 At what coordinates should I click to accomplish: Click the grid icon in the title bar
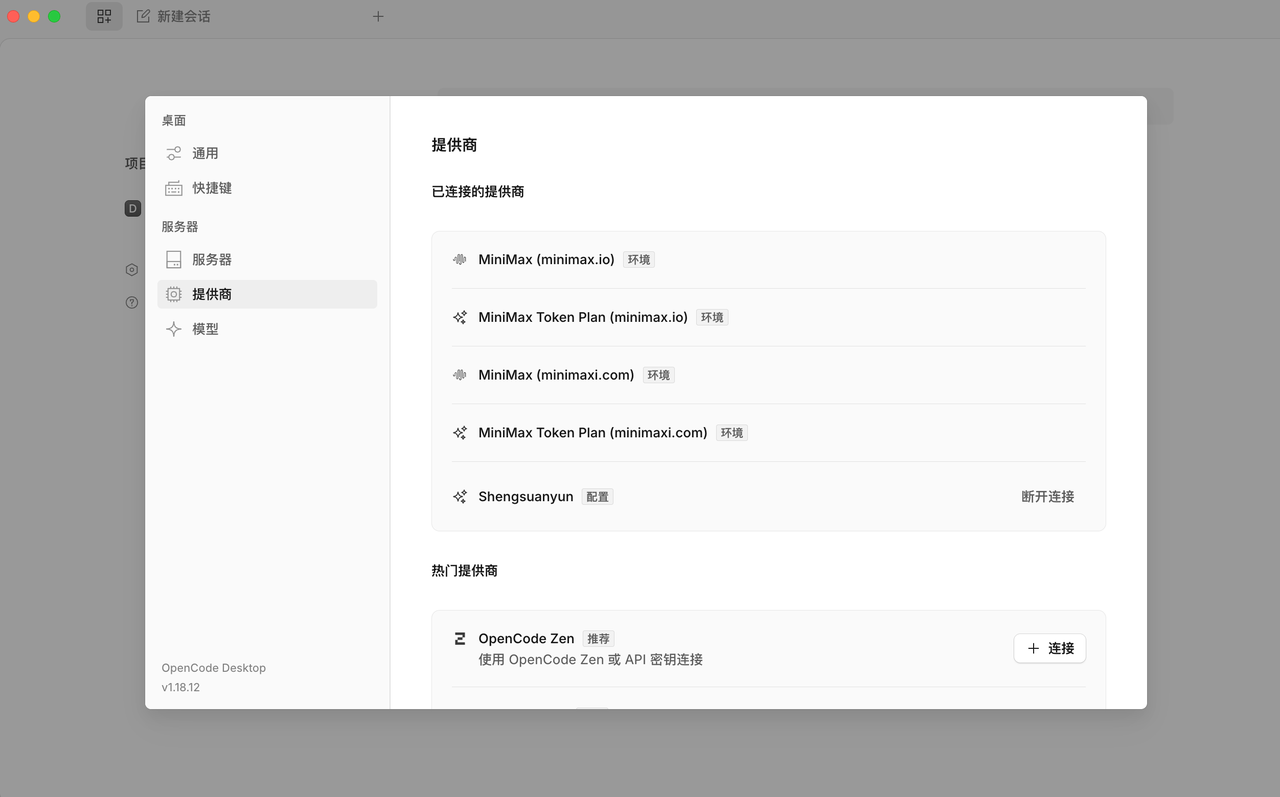[x=104, y=16]
